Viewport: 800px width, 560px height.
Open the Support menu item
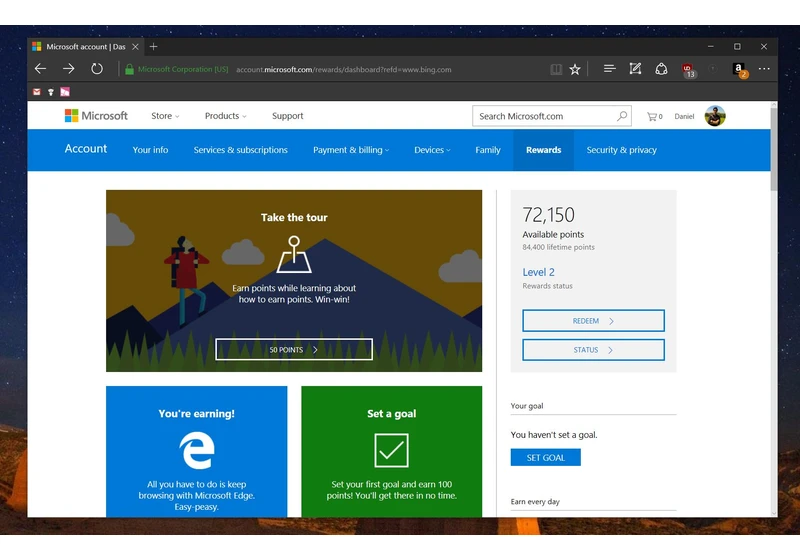(287, 116)
